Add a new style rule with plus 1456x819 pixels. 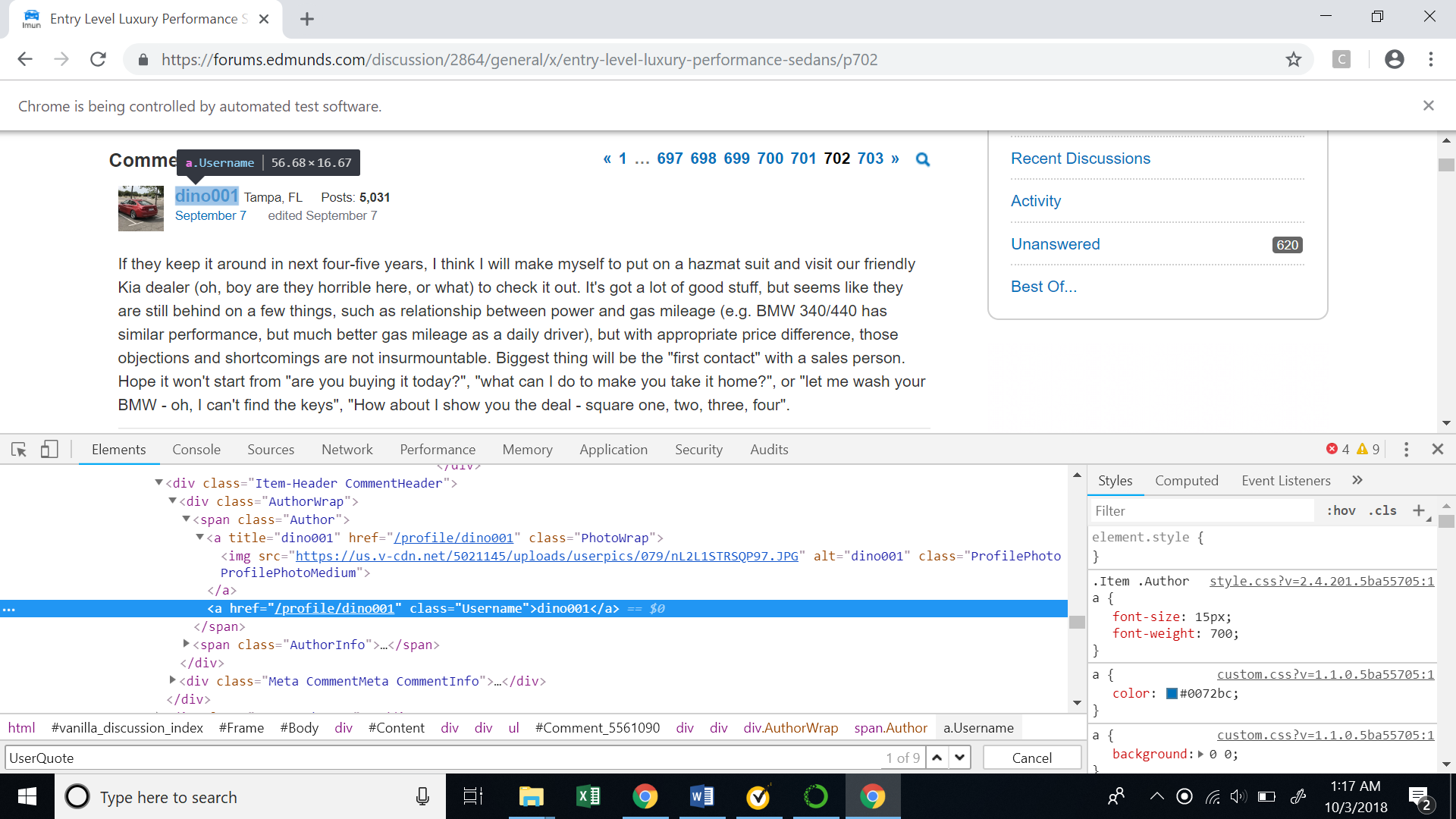point(1419,510)
